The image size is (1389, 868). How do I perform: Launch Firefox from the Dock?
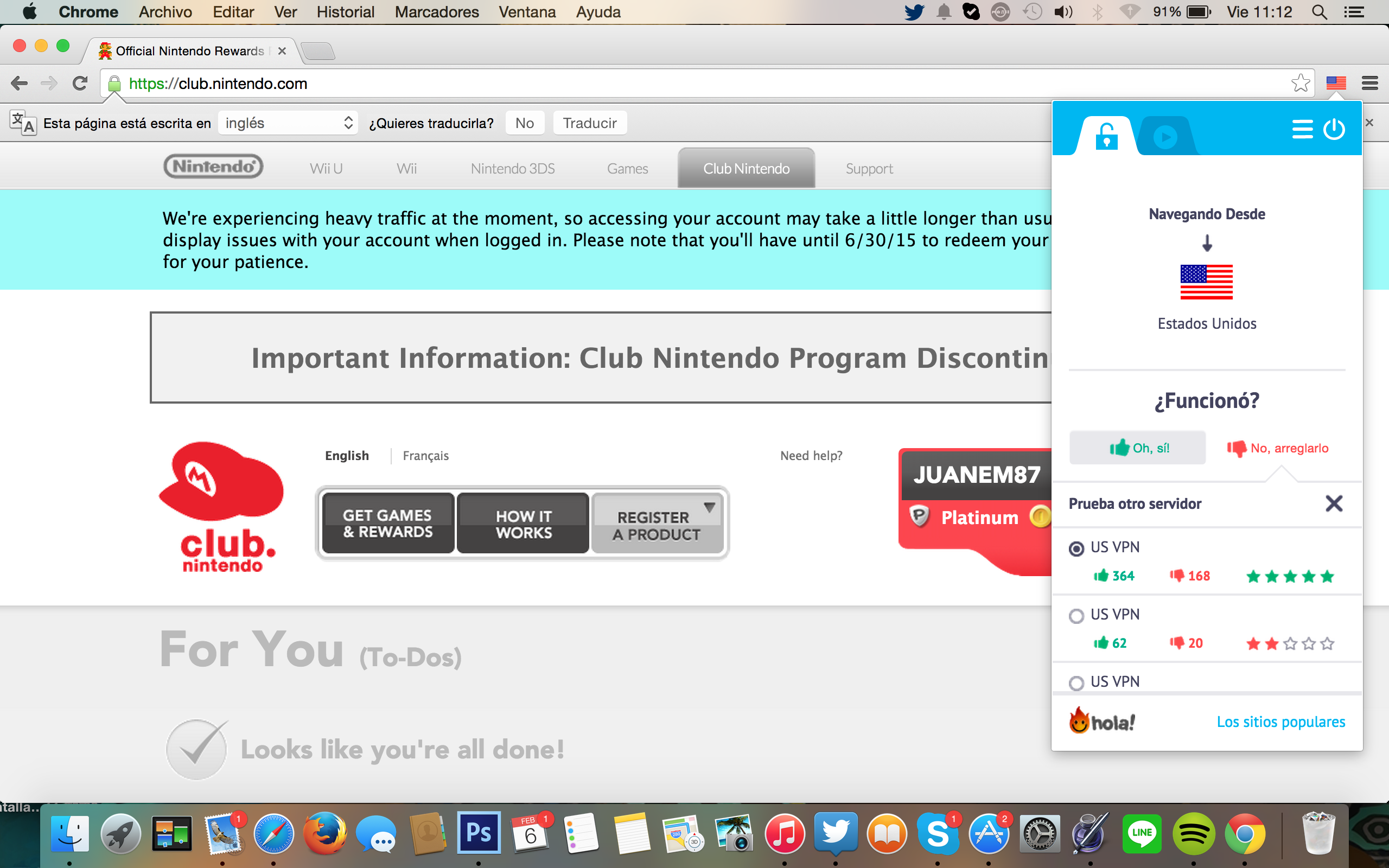(324, 833)
